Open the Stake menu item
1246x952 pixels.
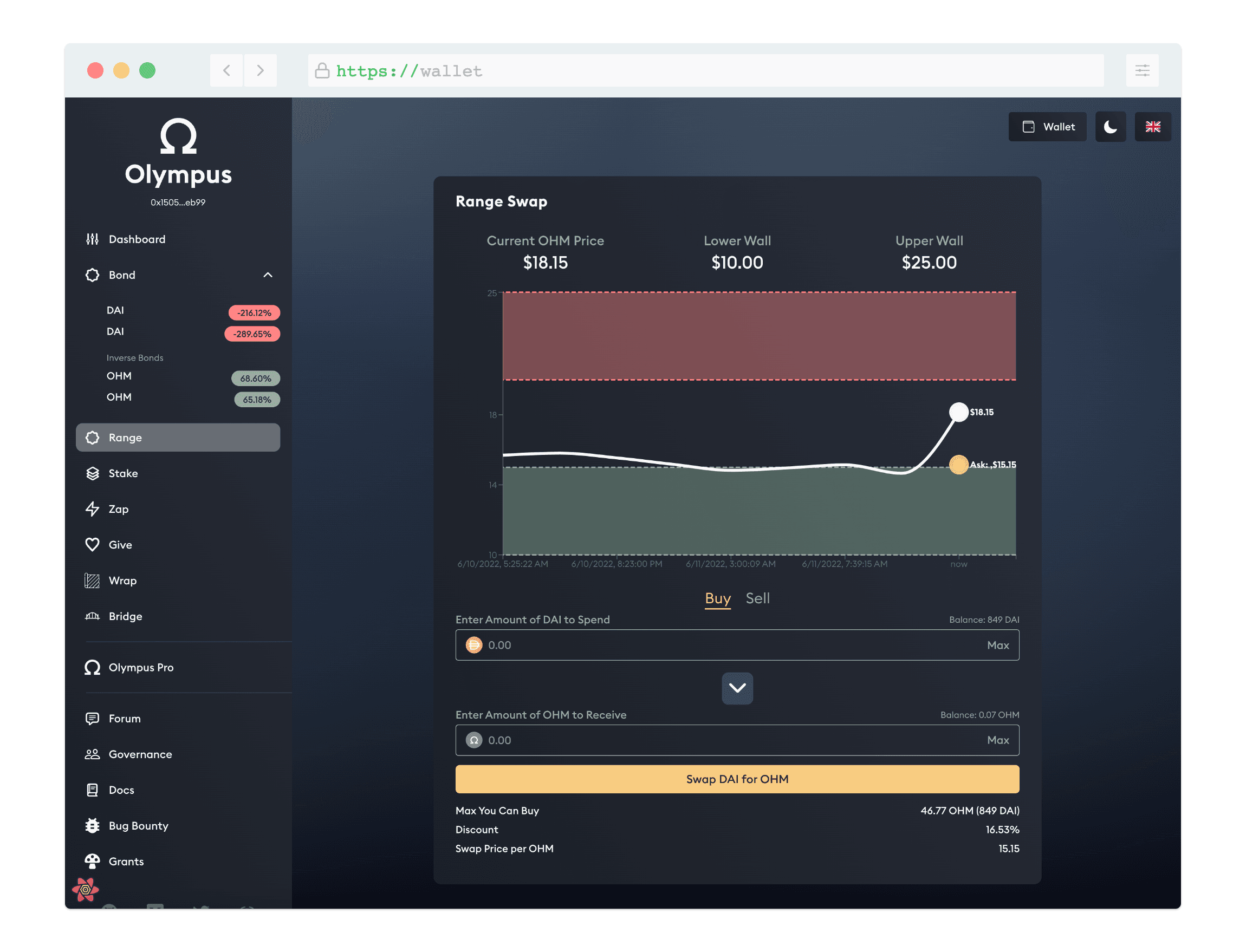click(178, 473)
